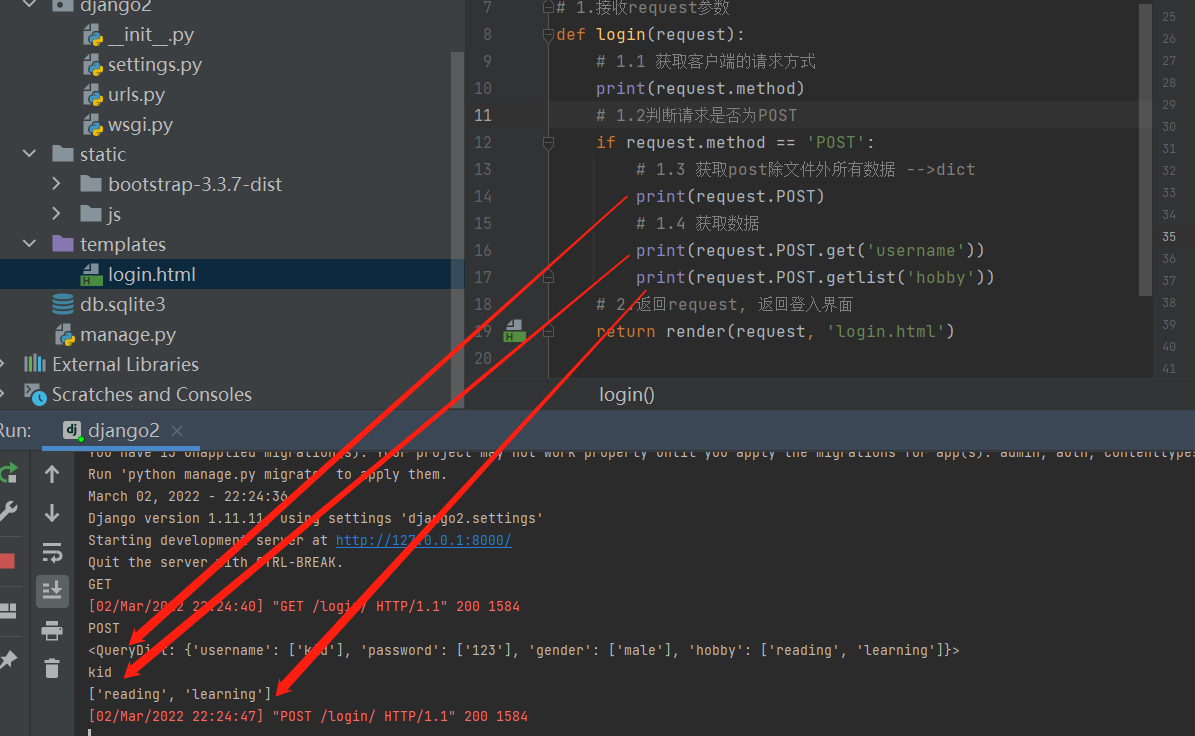Screen dimensions: 1195x736
Task: Click ['reading', 'learning'] console output
Action: click(x=179, y=694)
